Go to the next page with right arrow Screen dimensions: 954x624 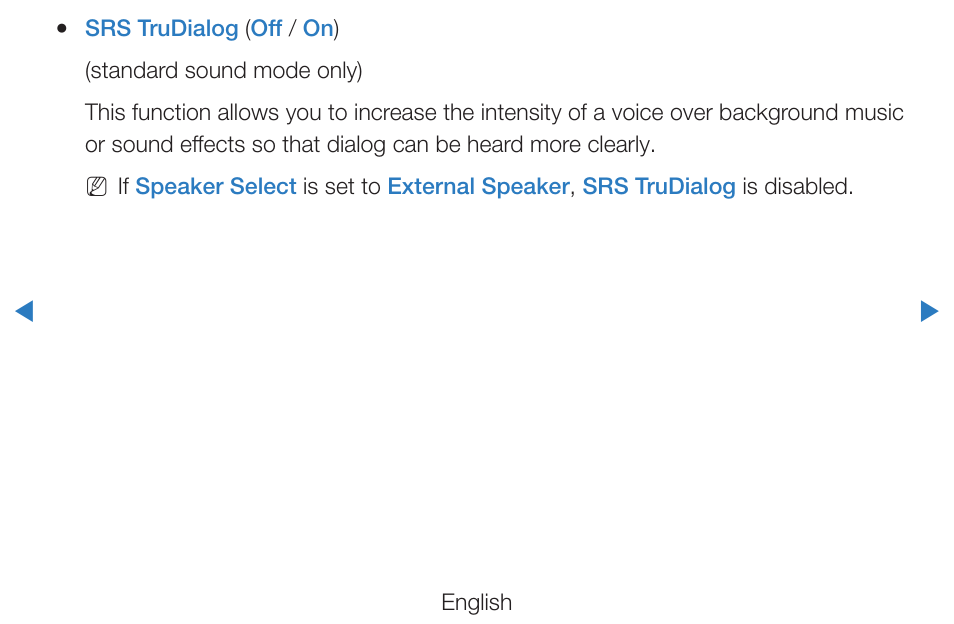pyautogui.click(x=929, y=311)
